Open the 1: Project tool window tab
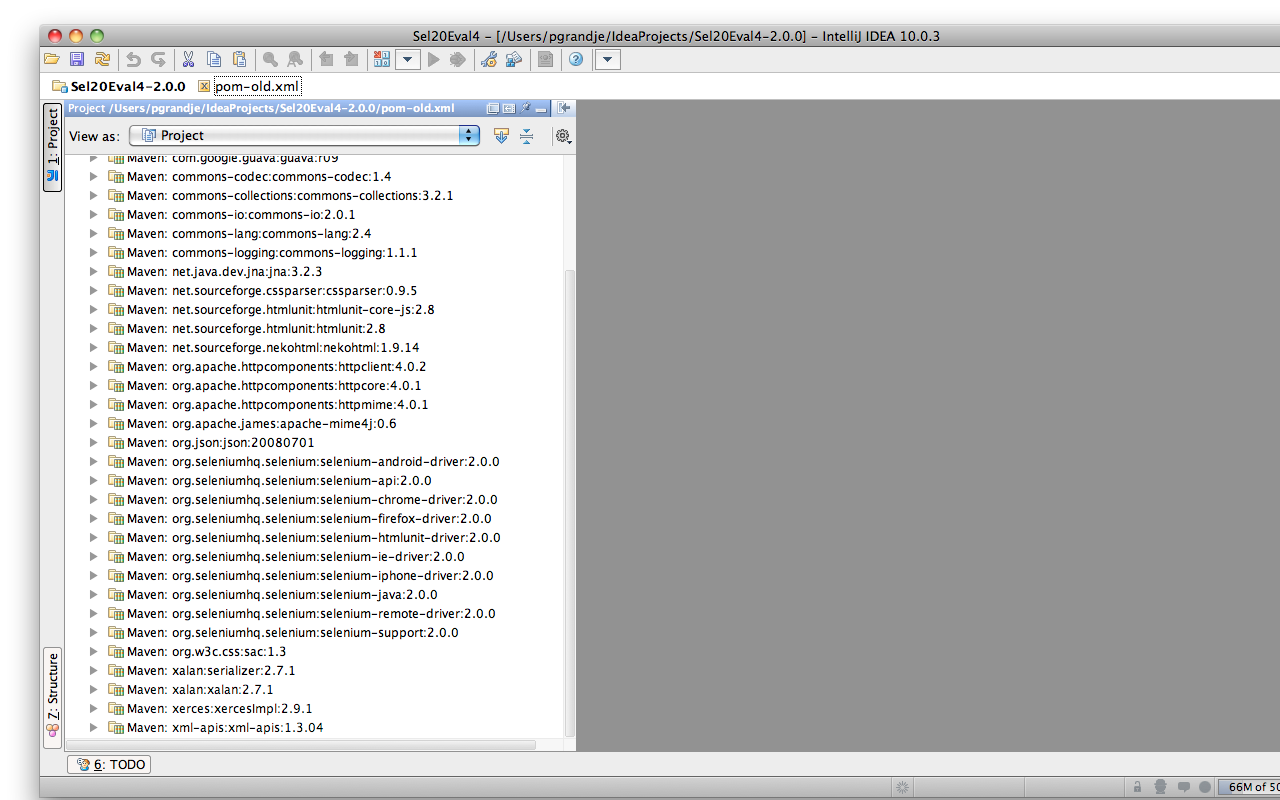 pos(52,146)
